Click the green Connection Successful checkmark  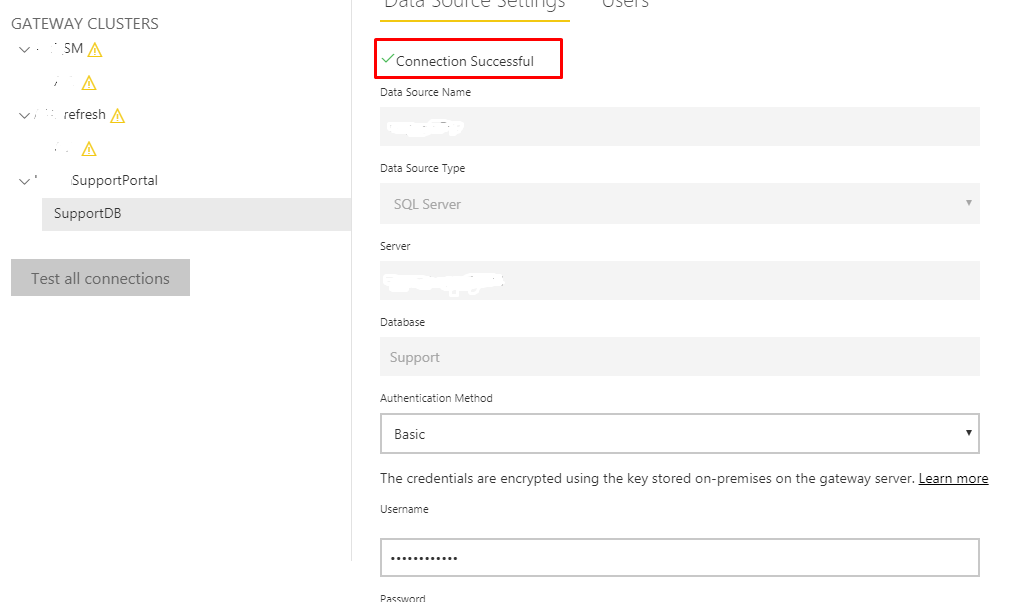coord(388,59)
